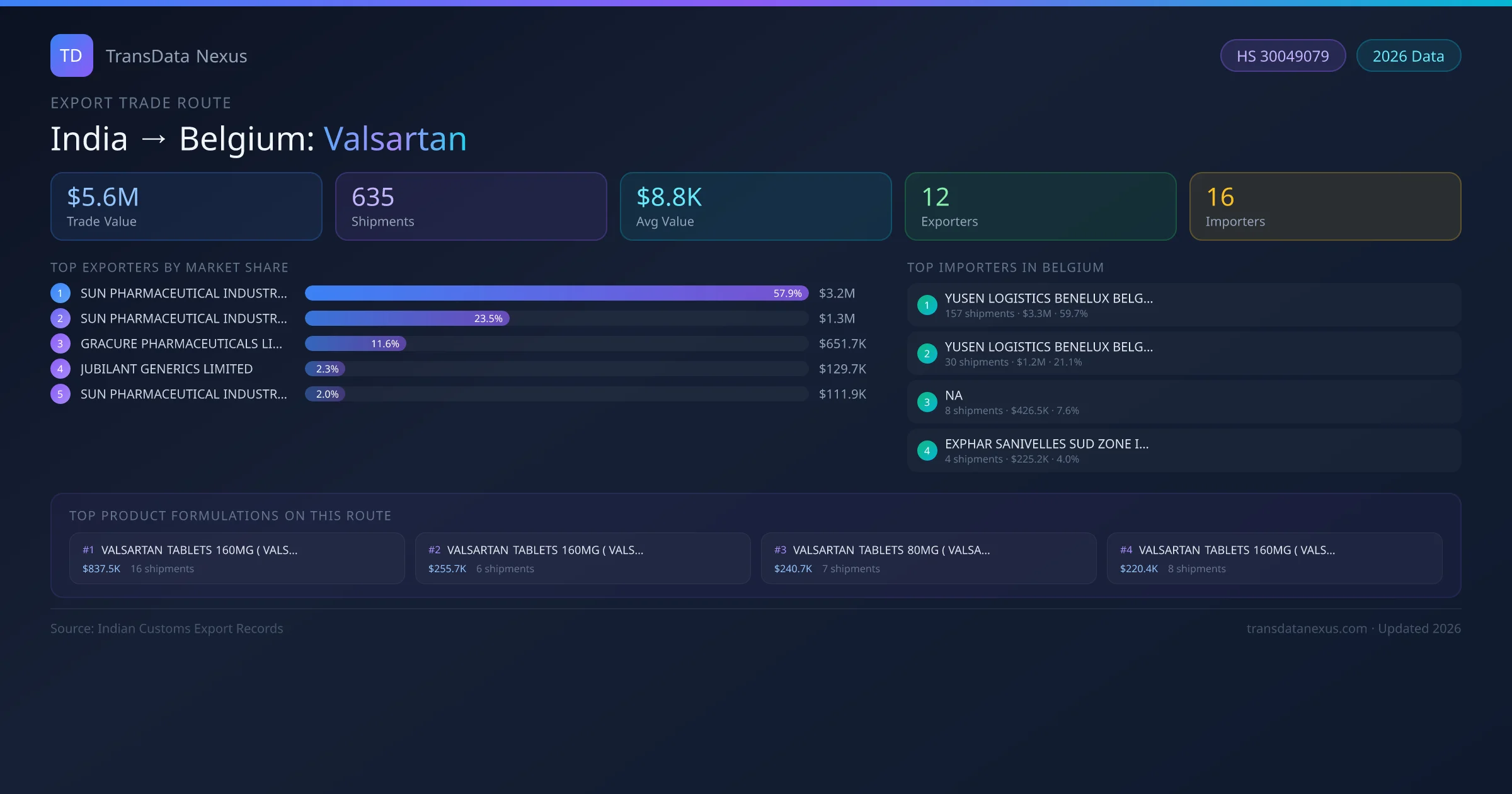
Task: Click the HS 30049079 pill
Action: point(1283,56)
